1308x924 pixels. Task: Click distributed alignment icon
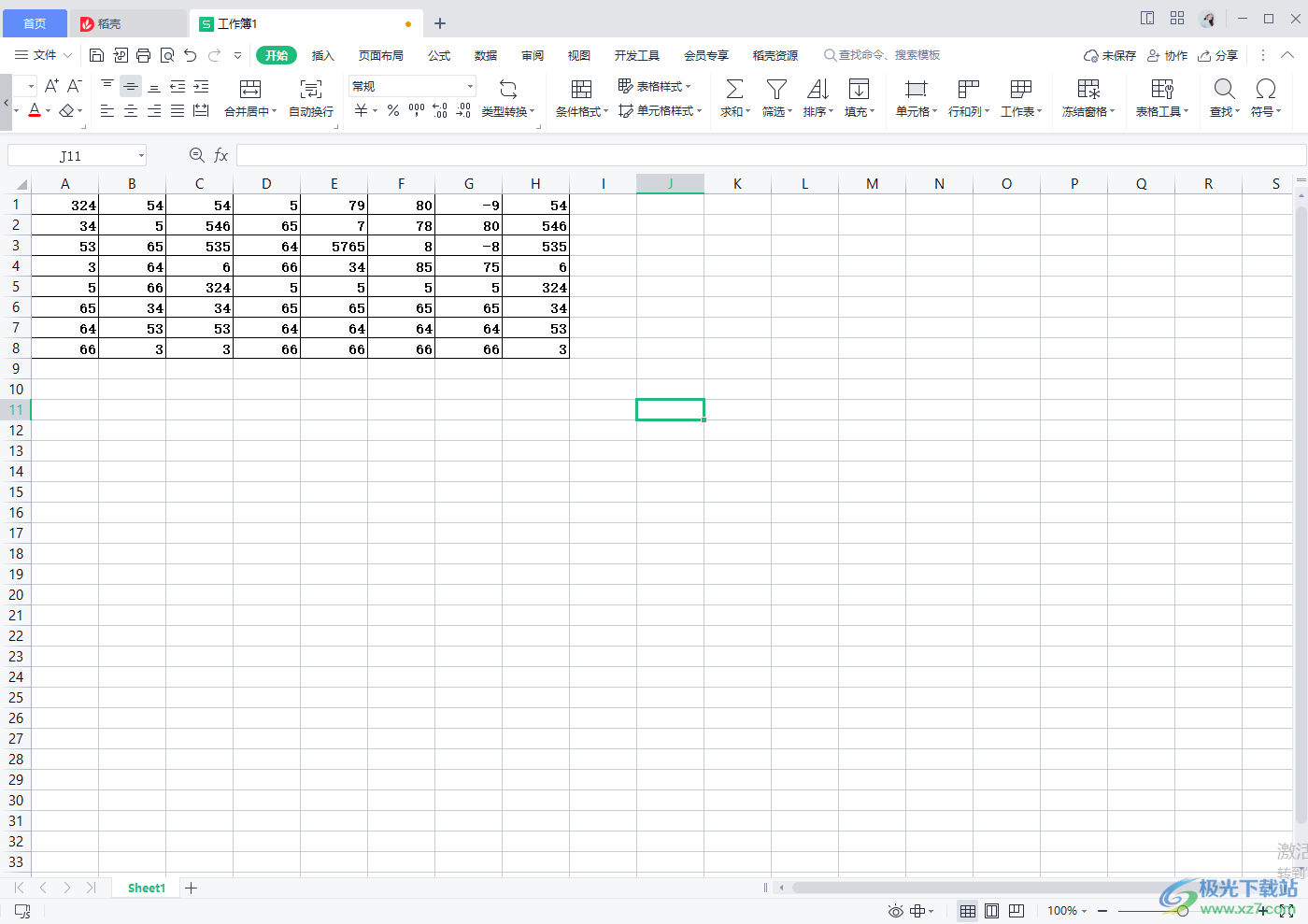click(201, 111)
